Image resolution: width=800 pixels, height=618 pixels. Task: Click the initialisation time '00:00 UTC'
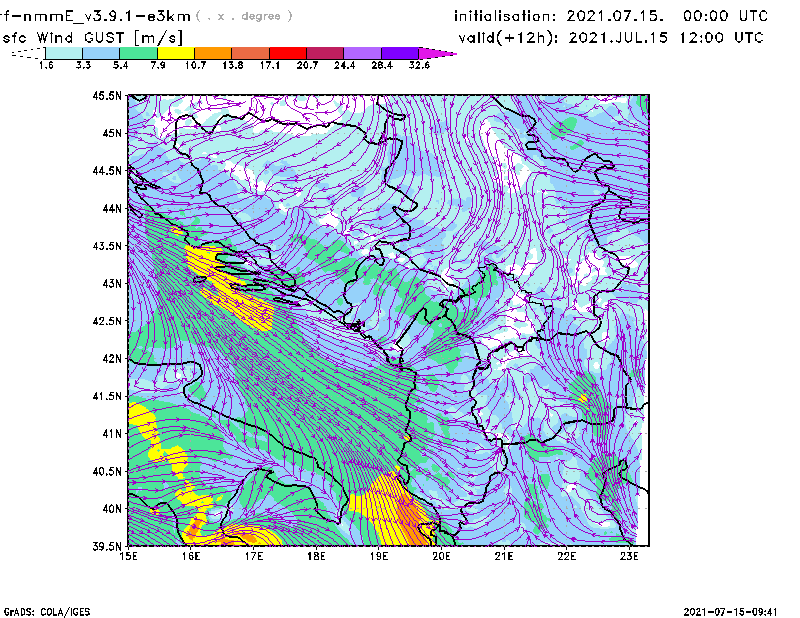(725, 16)
